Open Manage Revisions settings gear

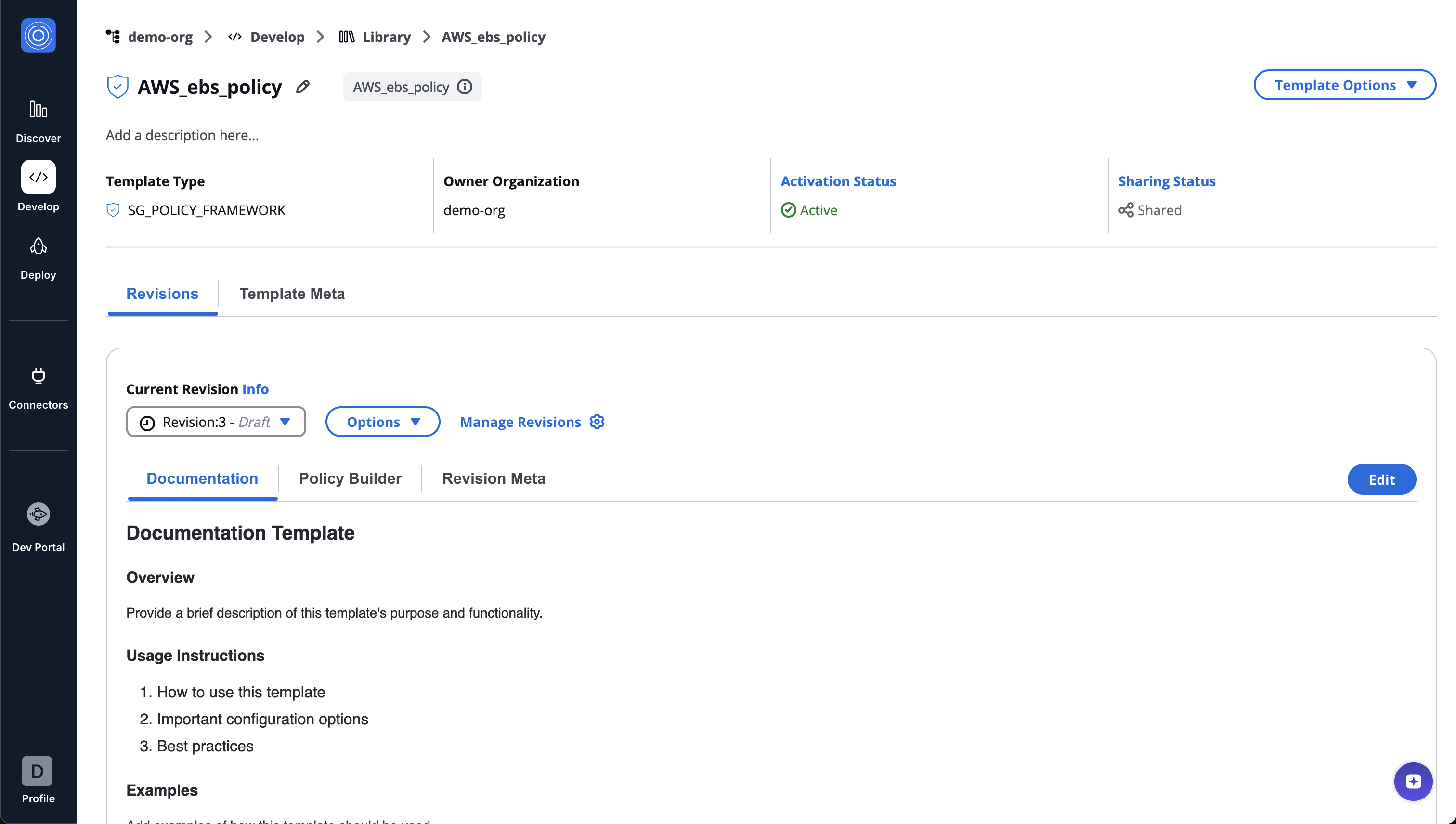pyautogui.click(x=597, y=421)
